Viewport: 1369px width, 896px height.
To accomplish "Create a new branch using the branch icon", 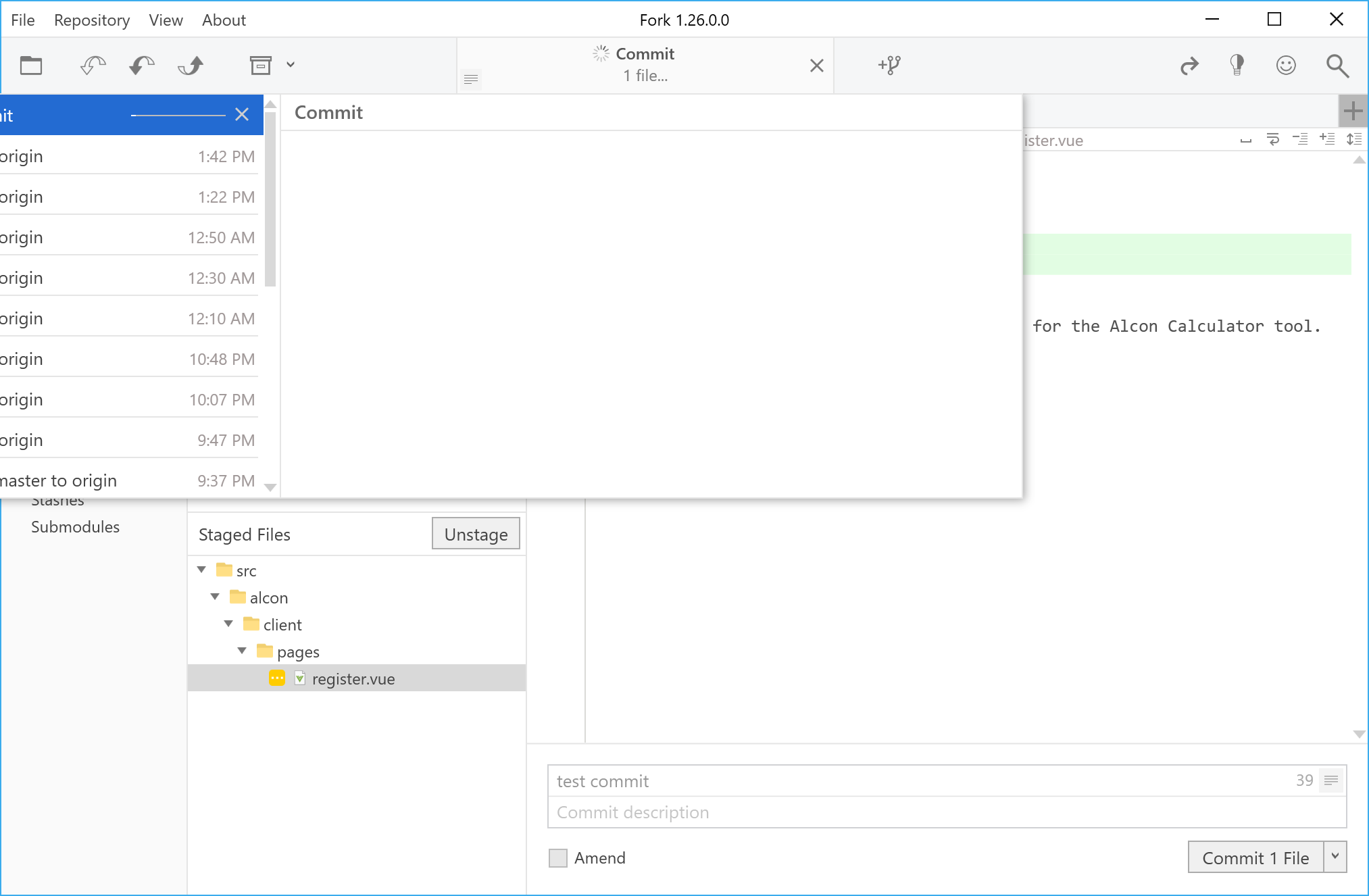I will (x=890, y=65).
